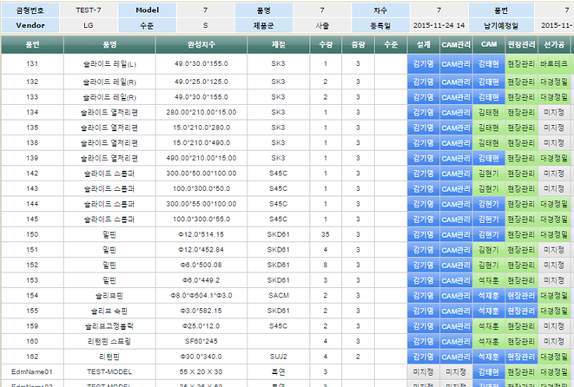Select dimension cell 55 X 20 X 30
Image resolution: width=574 pixels, height=387 pixels.
(201, 372)
